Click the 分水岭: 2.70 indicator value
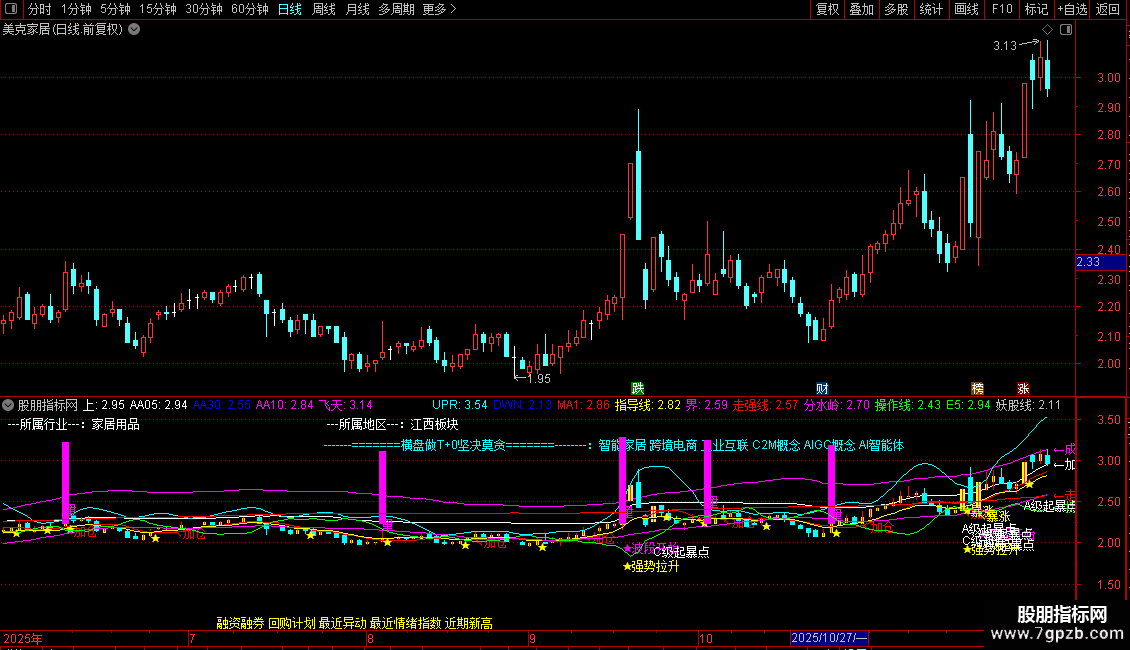The width and height of the screenshot is (1130, 650). click(837, 405)
